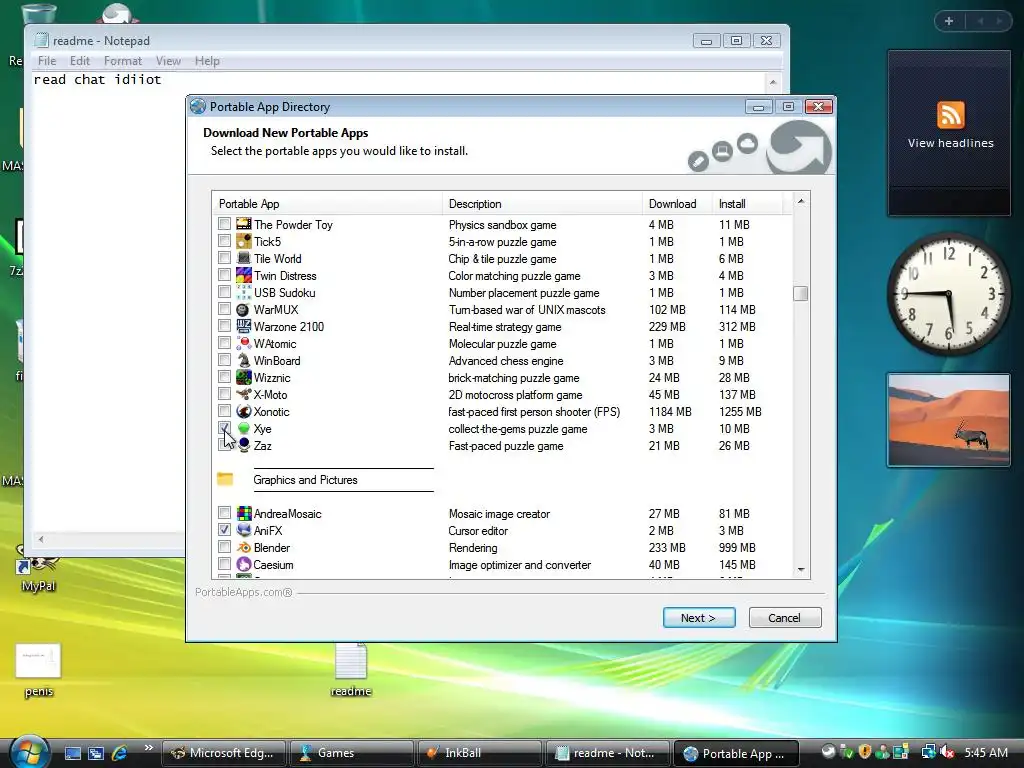Open Notepad's Help menu
This screenshot has width=1024, height=768.
[x=207, y=61]
